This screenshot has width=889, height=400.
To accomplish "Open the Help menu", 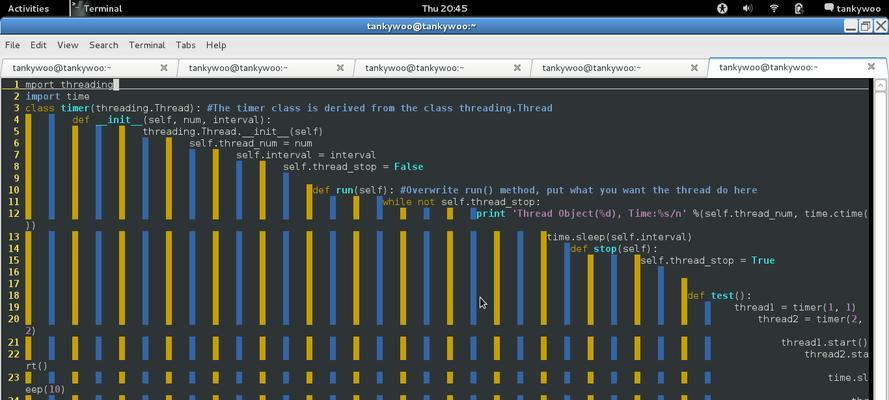I will pyautogui.click(x=216, y=45).
